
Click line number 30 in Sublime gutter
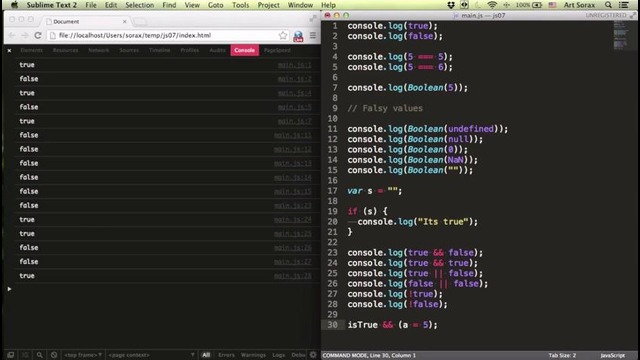pos(332,325)
